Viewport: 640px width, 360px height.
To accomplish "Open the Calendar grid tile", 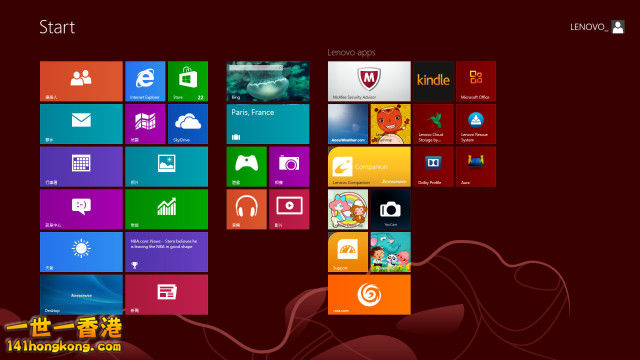I will click(x=81, y=167).
